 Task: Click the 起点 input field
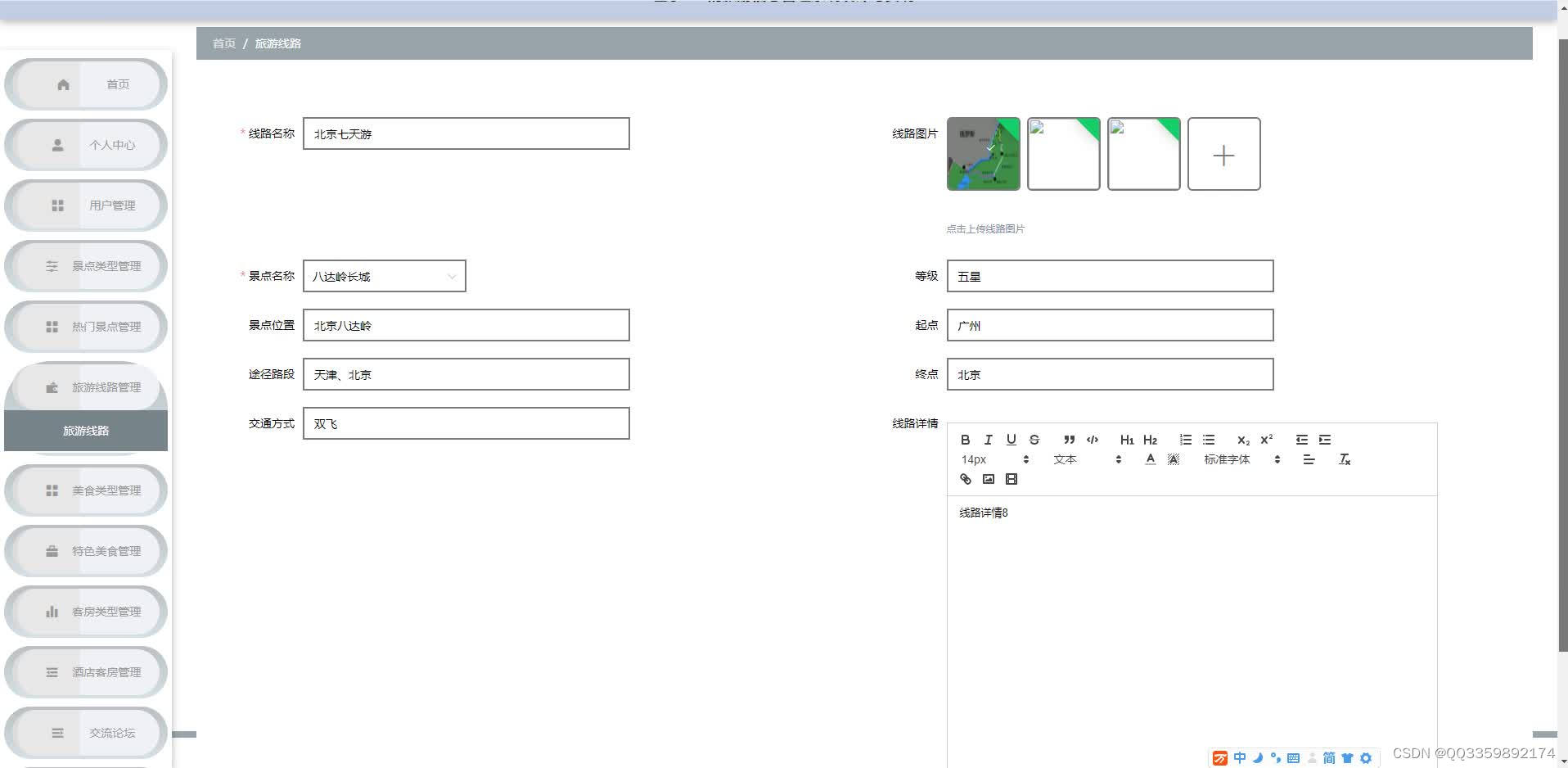(x=1110, y=325)
